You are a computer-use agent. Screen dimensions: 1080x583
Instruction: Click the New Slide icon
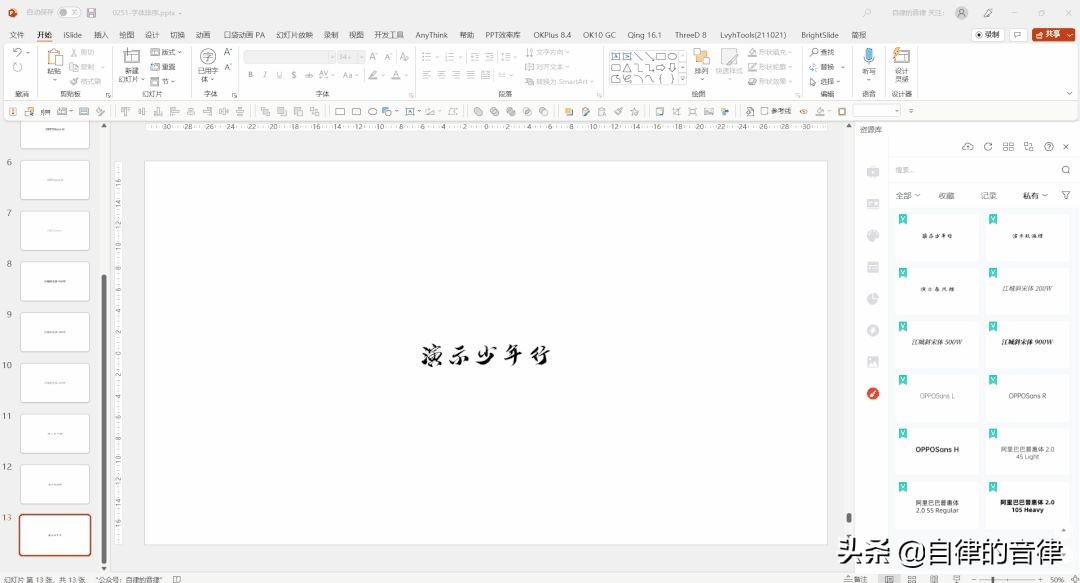131,57
